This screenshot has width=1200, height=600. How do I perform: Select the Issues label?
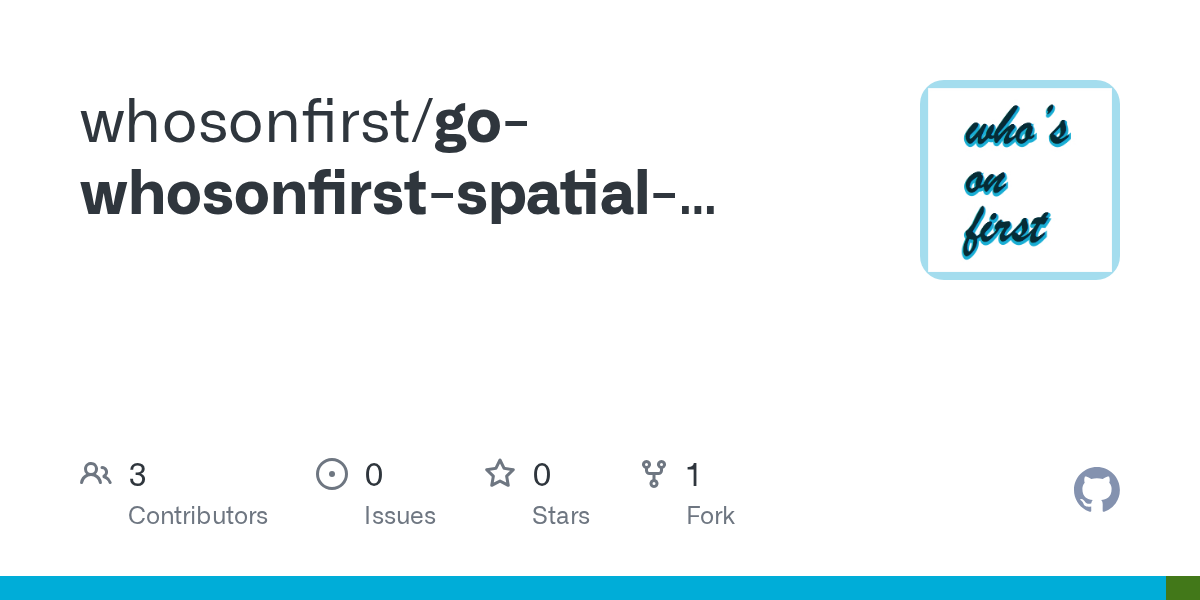tap(400, 516)
